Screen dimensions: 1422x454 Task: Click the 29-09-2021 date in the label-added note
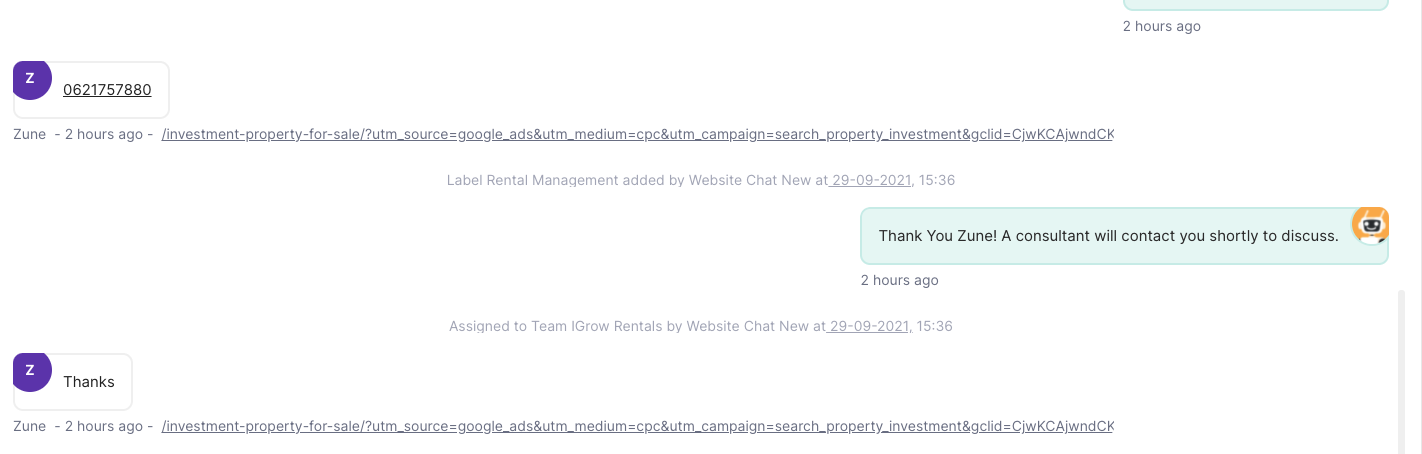tap(870, 180)
